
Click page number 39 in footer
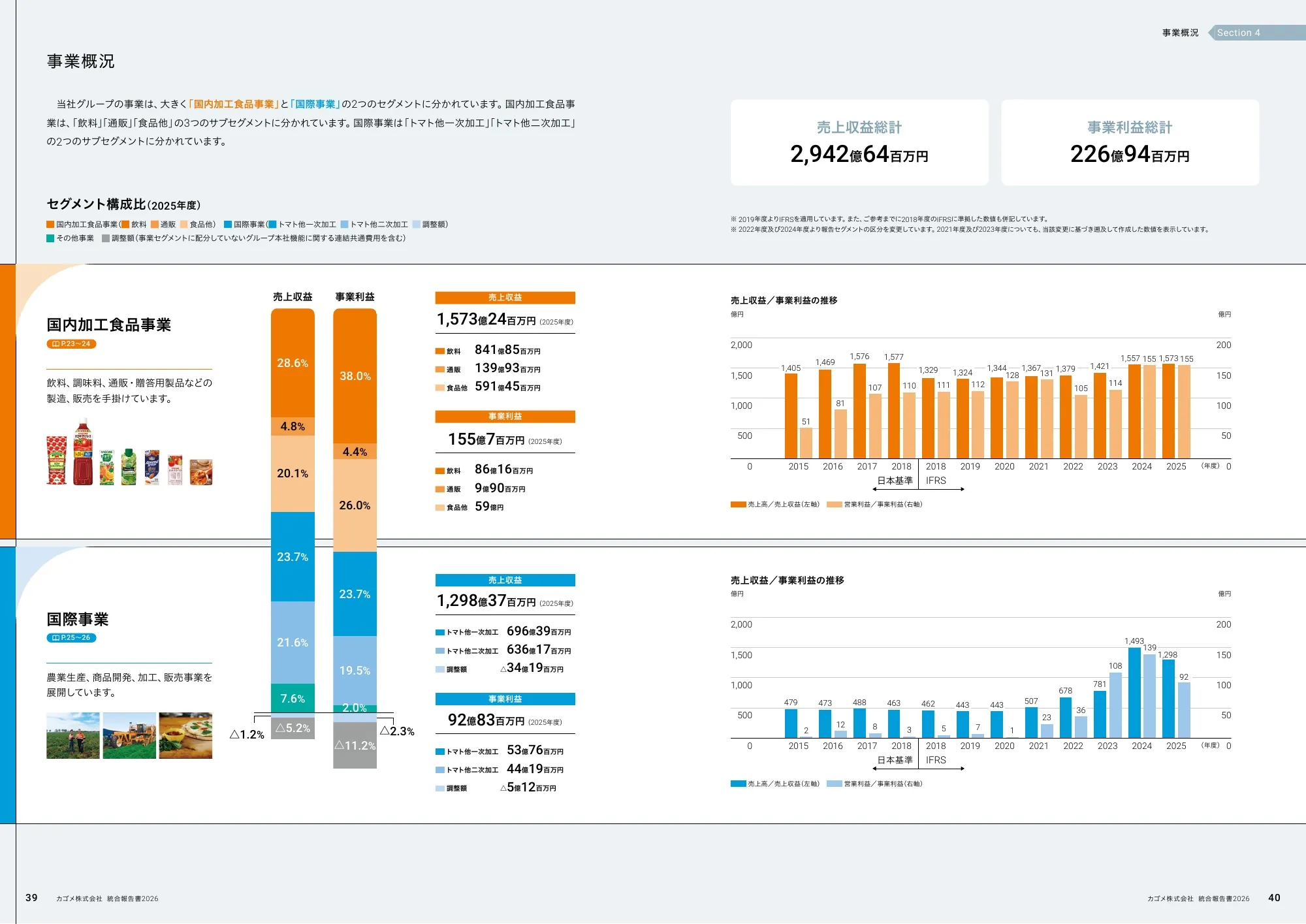pos(31,898)
